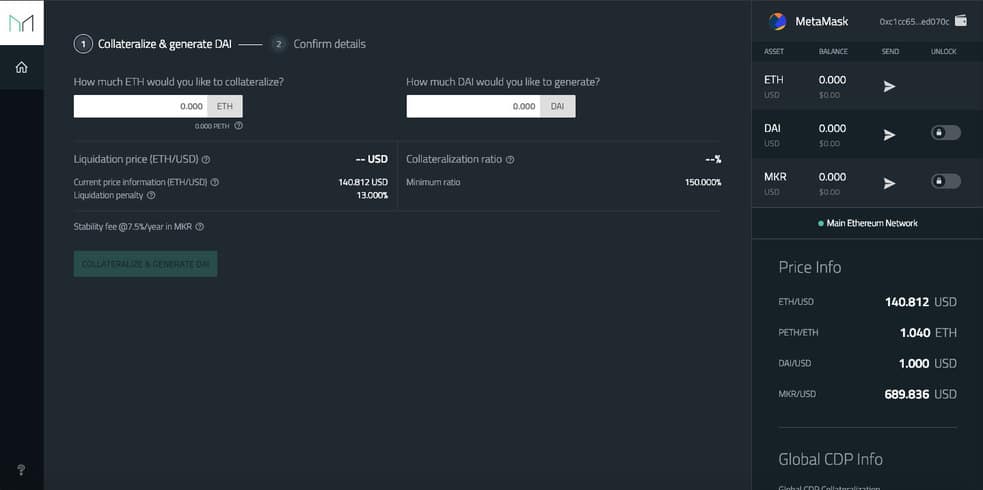Click the MKR/USD value 689.836

coord(907,394)
